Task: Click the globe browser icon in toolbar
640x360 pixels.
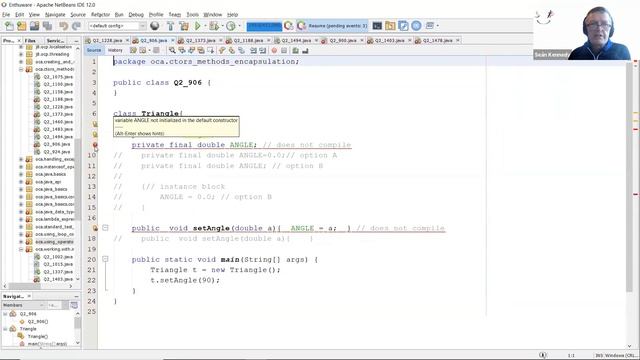Action: pos(155,26)
